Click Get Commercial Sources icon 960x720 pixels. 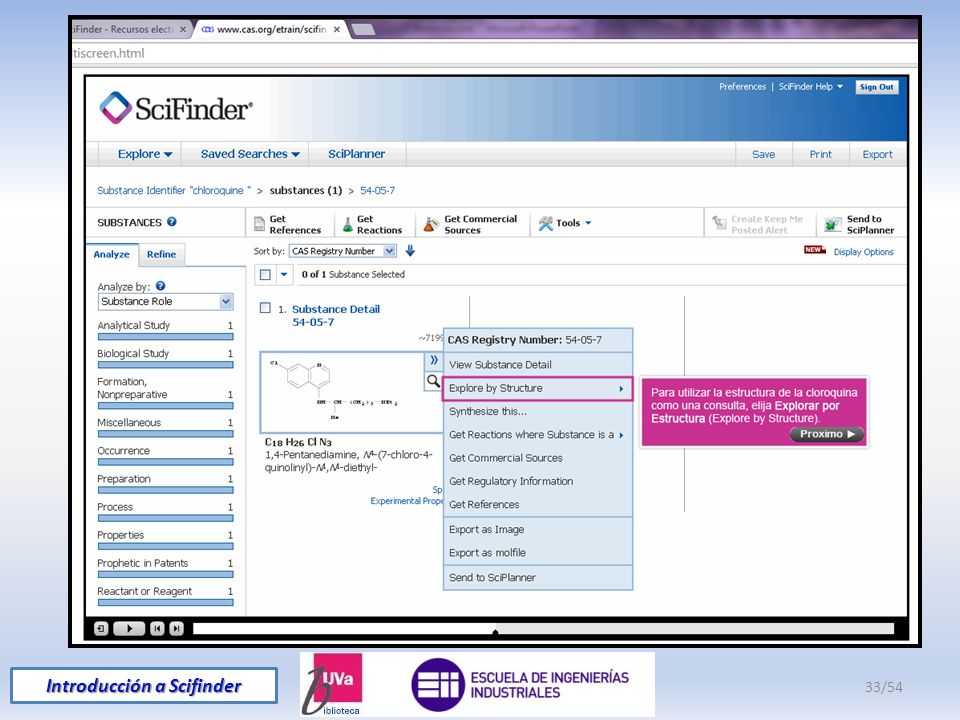pos(431,225)
